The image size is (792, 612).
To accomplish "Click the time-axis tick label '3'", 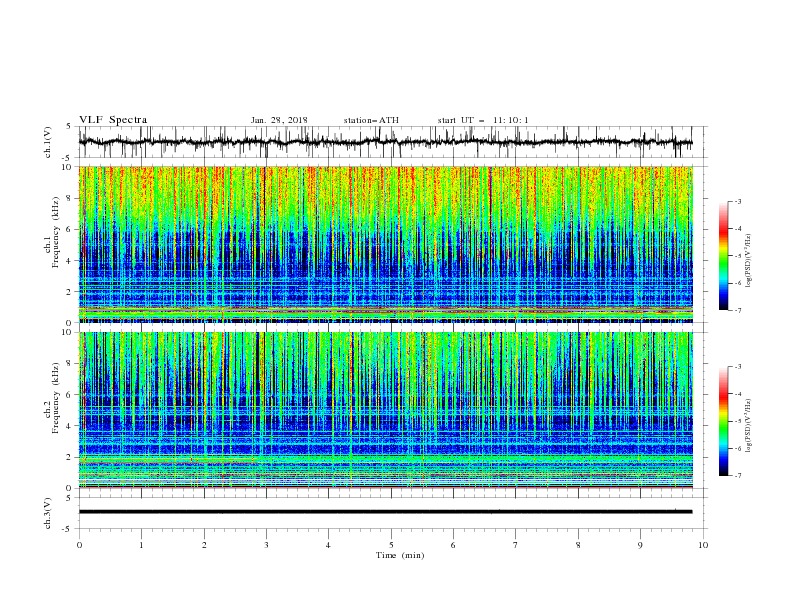I will click(266, 545).
